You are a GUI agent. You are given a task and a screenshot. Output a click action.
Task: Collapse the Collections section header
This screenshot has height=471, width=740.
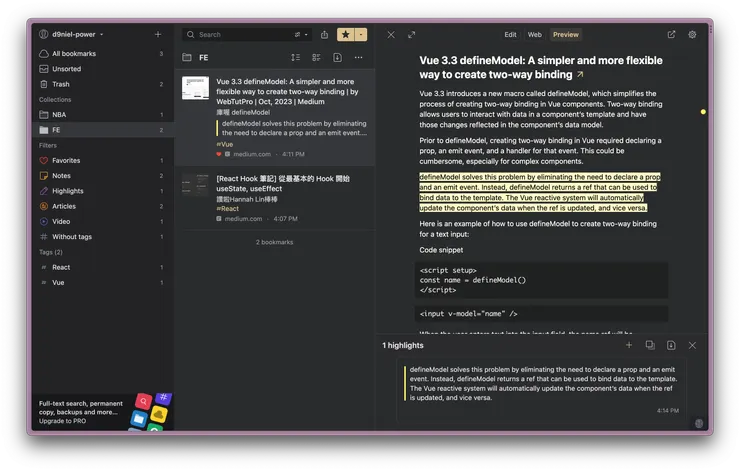(x=55, y=100)
